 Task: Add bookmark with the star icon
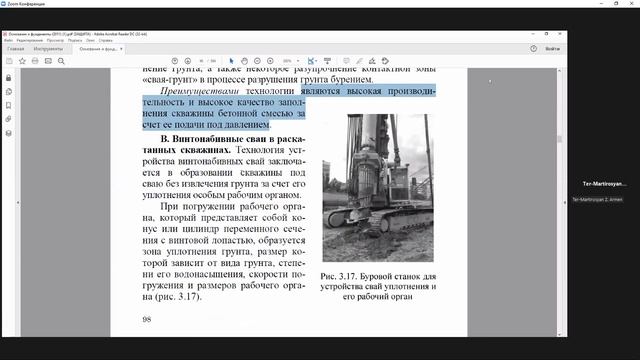tap(22, 61)
